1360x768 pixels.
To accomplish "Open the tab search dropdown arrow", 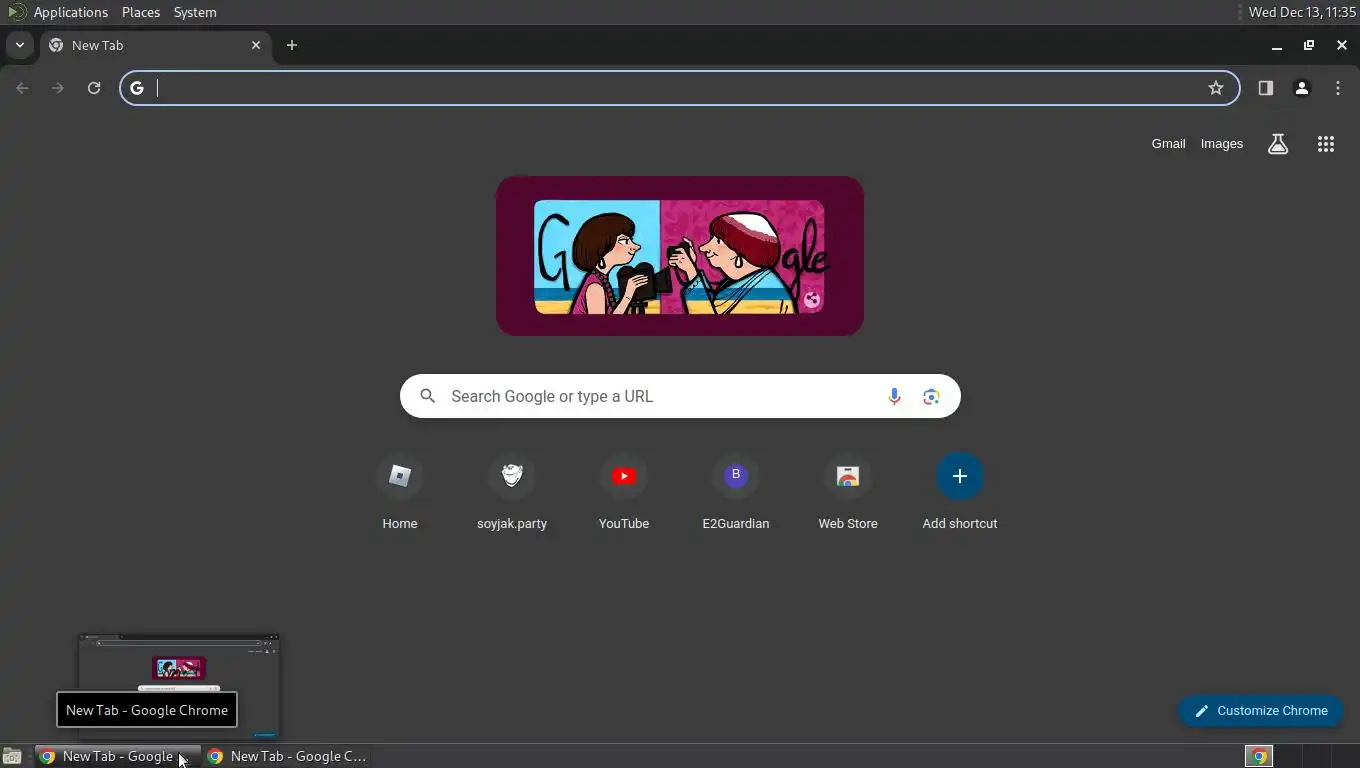I will click(x=19, y=45).
